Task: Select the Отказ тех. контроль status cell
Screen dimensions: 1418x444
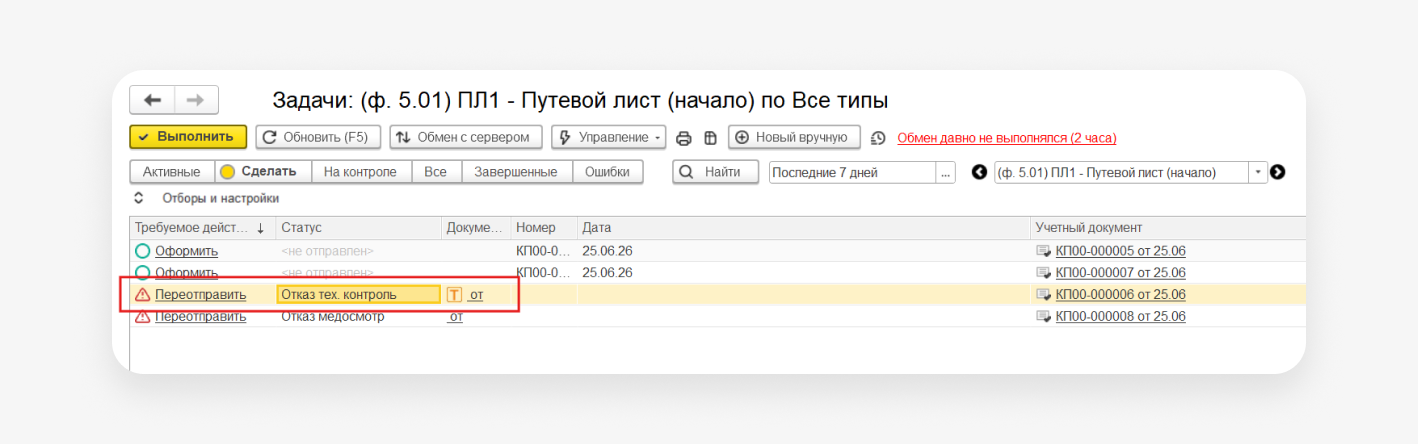Action: (359, 294)
